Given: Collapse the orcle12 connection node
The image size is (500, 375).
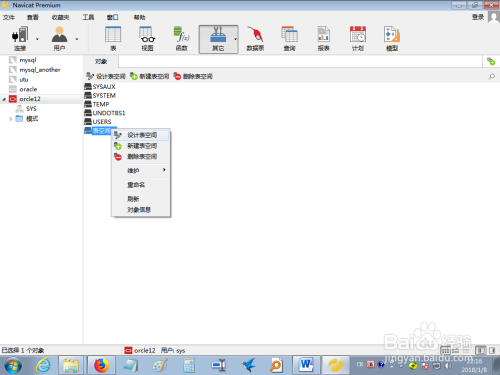Looking at the screenshot, I should (4, 99).
